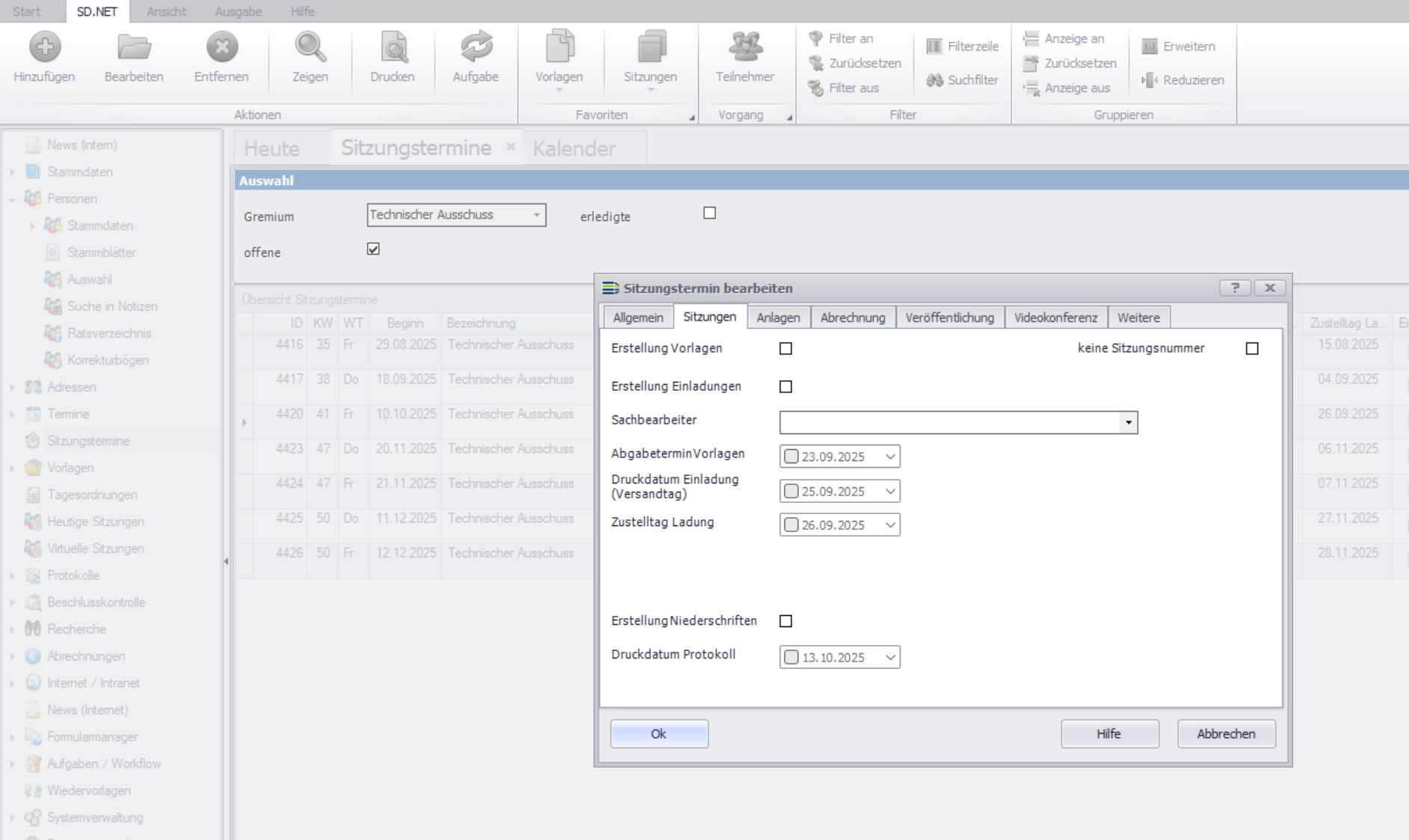
Task: Check the keine Sitzungsnummer checkbox
Action: [1252, 348]
